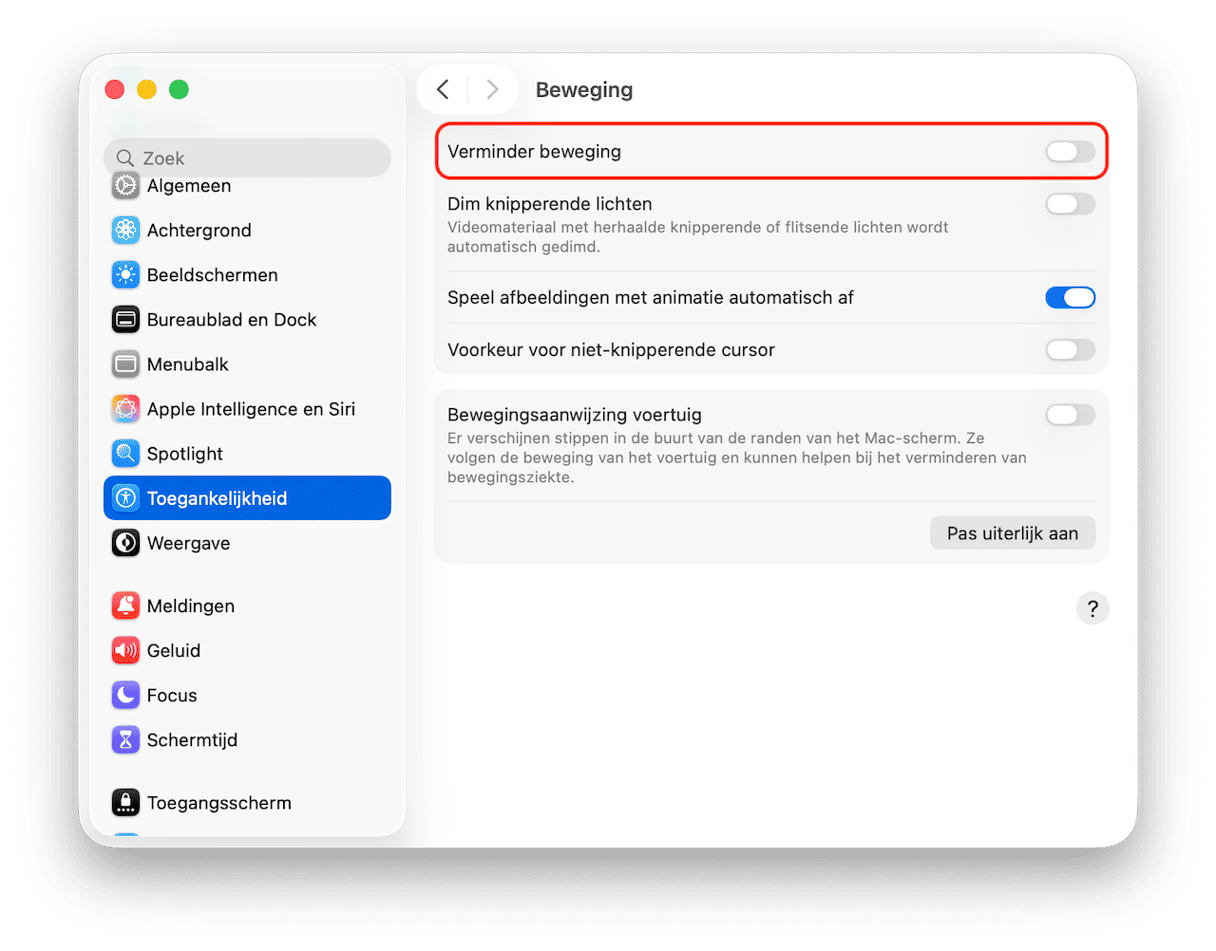Open Beeldschermen via its sun icon
The width and height of the screenshot is (1216, 951).
pyautogui.click(x=125, y=275)
